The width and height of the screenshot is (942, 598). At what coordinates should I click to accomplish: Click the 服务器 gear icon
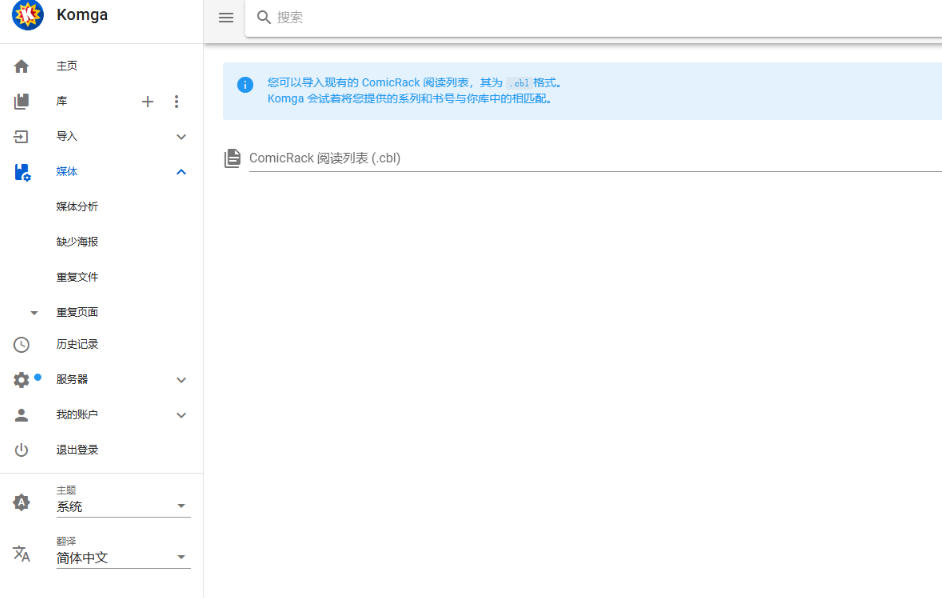pos(21,380)
